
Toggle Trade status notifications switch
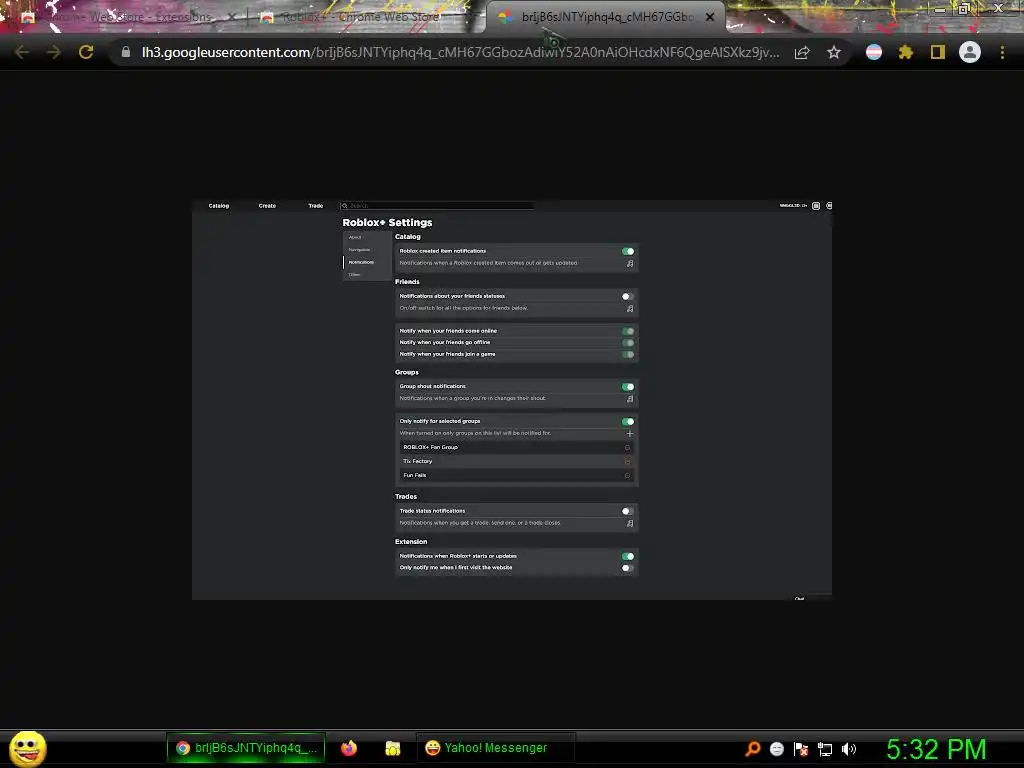coord(628,511)
